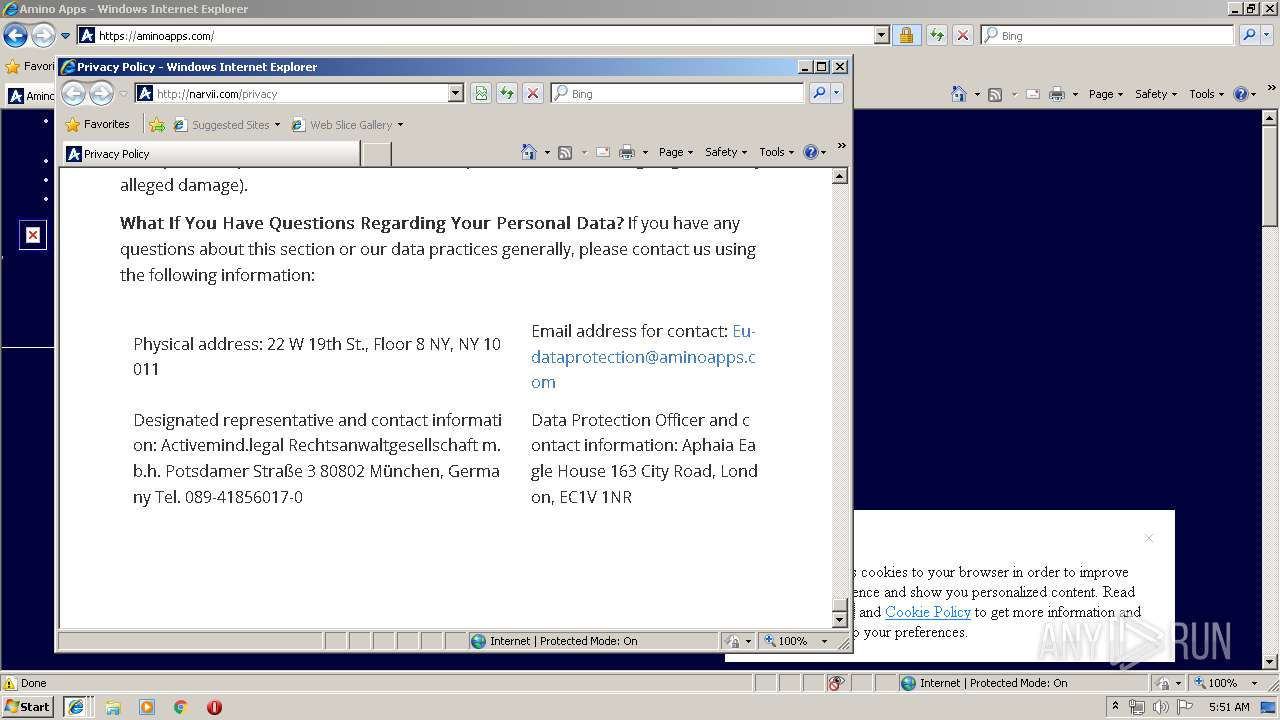
Task: Open the Eu-dataprotection@aminoapps.com email link
Action: tap(643, 356)
